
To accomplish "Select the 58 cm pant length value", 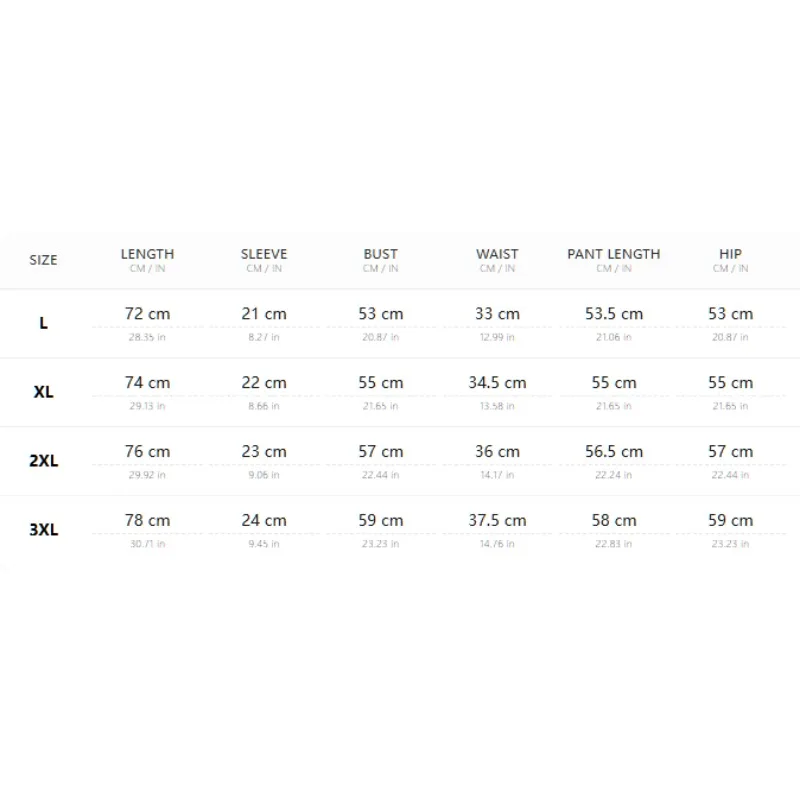I will coord(614,520).
